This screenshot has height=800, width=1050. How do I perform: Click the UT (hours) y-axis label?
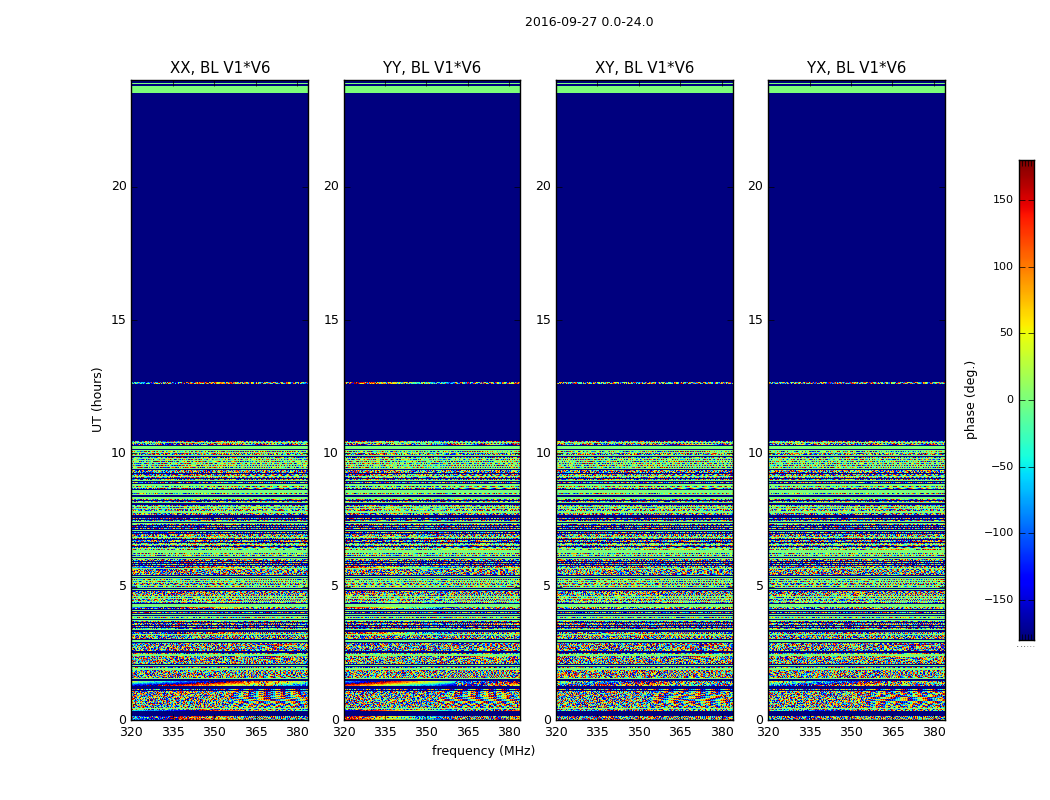(97, 399)
